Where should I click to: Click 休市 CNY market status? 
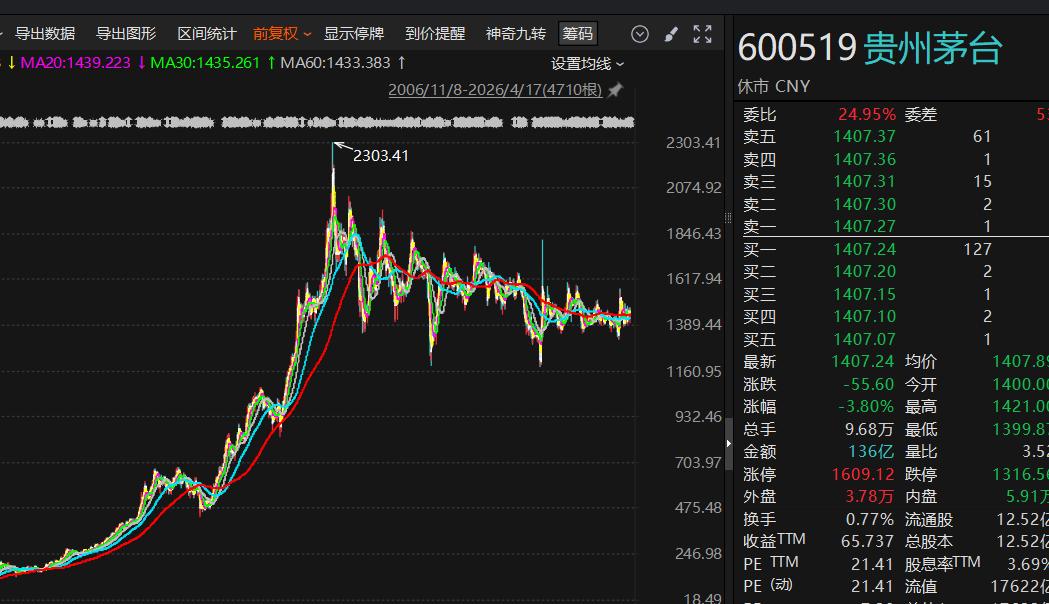(x=773, y=87)
